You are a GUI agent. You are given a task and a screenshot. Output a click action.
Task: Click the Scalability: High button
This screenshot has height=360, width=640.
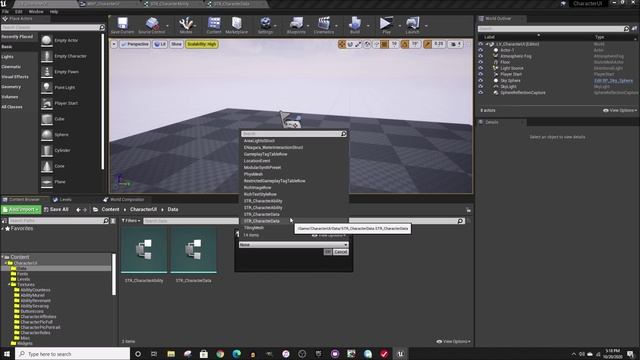point(202,44)
